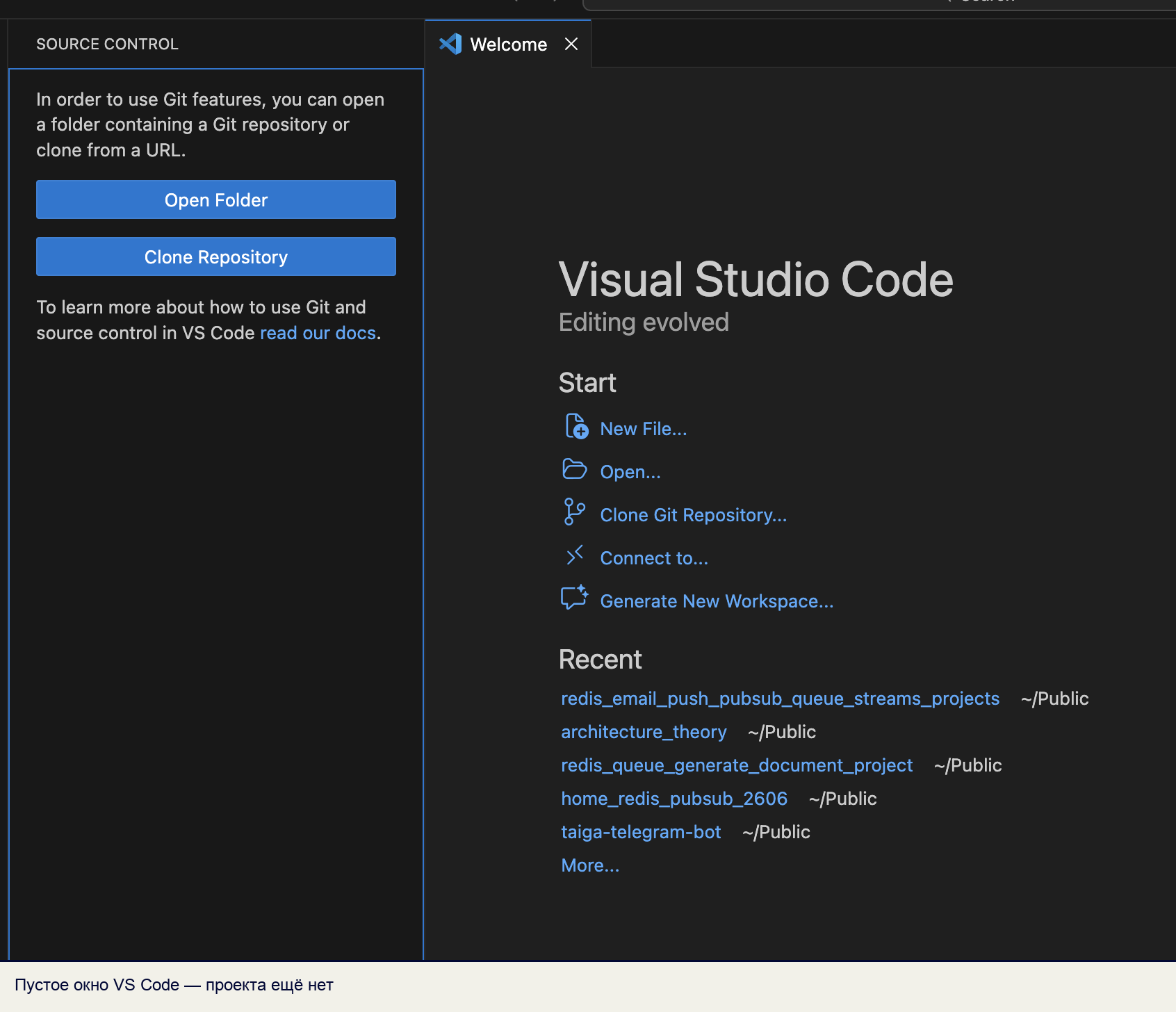Open recent project home_redis_pubsub_2606
1176x1012 pixels.
click(674, 799)
